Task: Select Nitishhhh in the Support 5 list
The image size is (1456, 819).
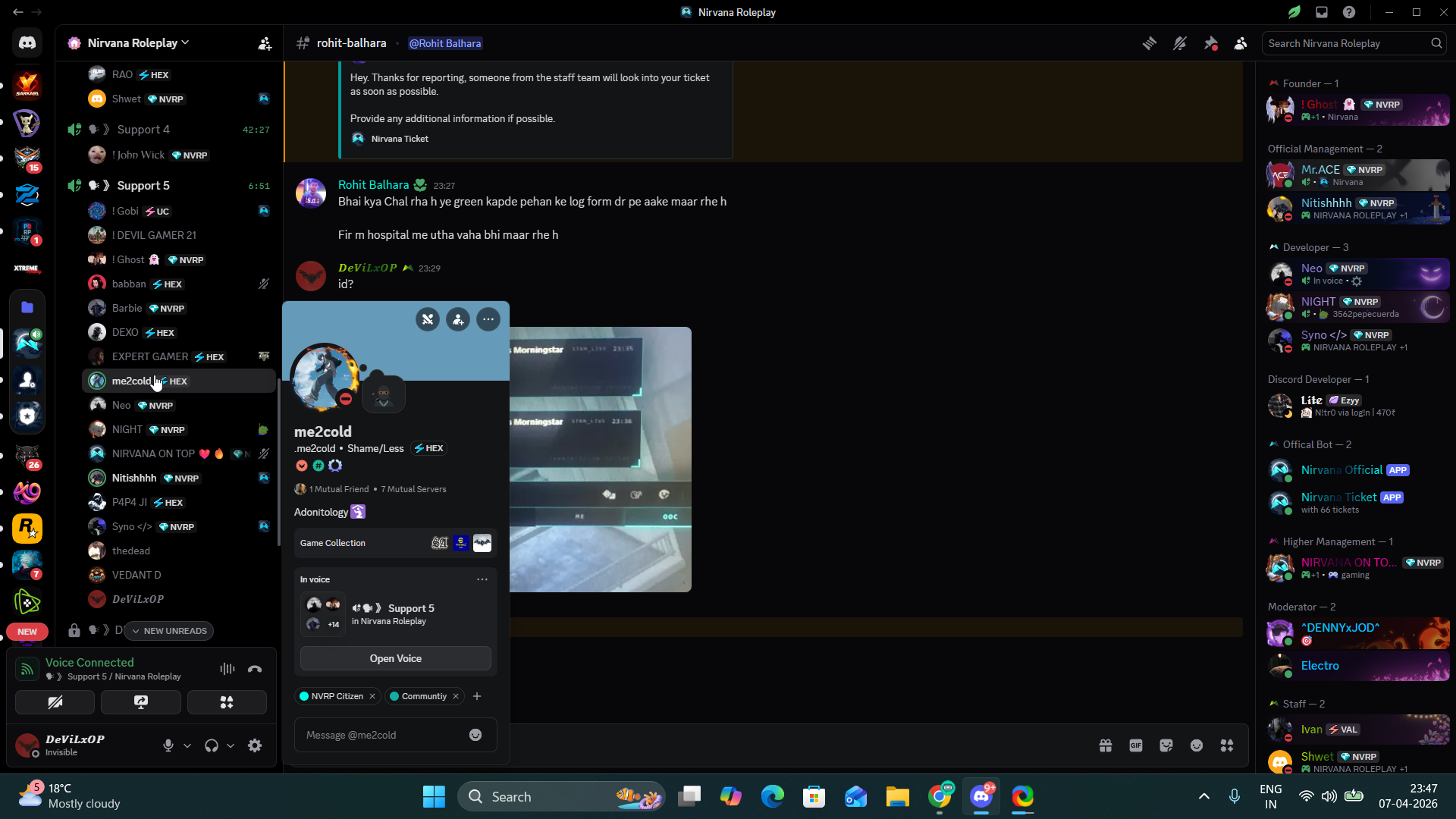Action: coord(179,479)
